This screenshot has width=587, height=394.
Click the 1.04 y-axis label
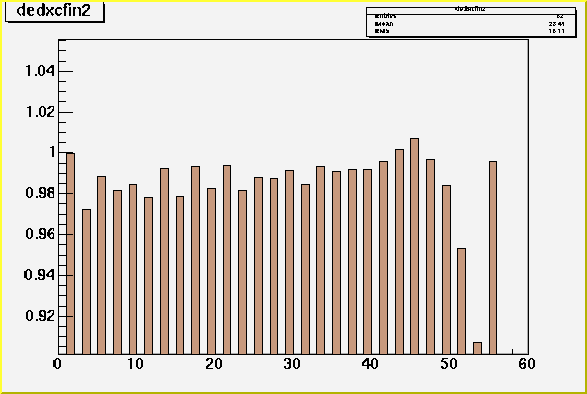(40, 71)
